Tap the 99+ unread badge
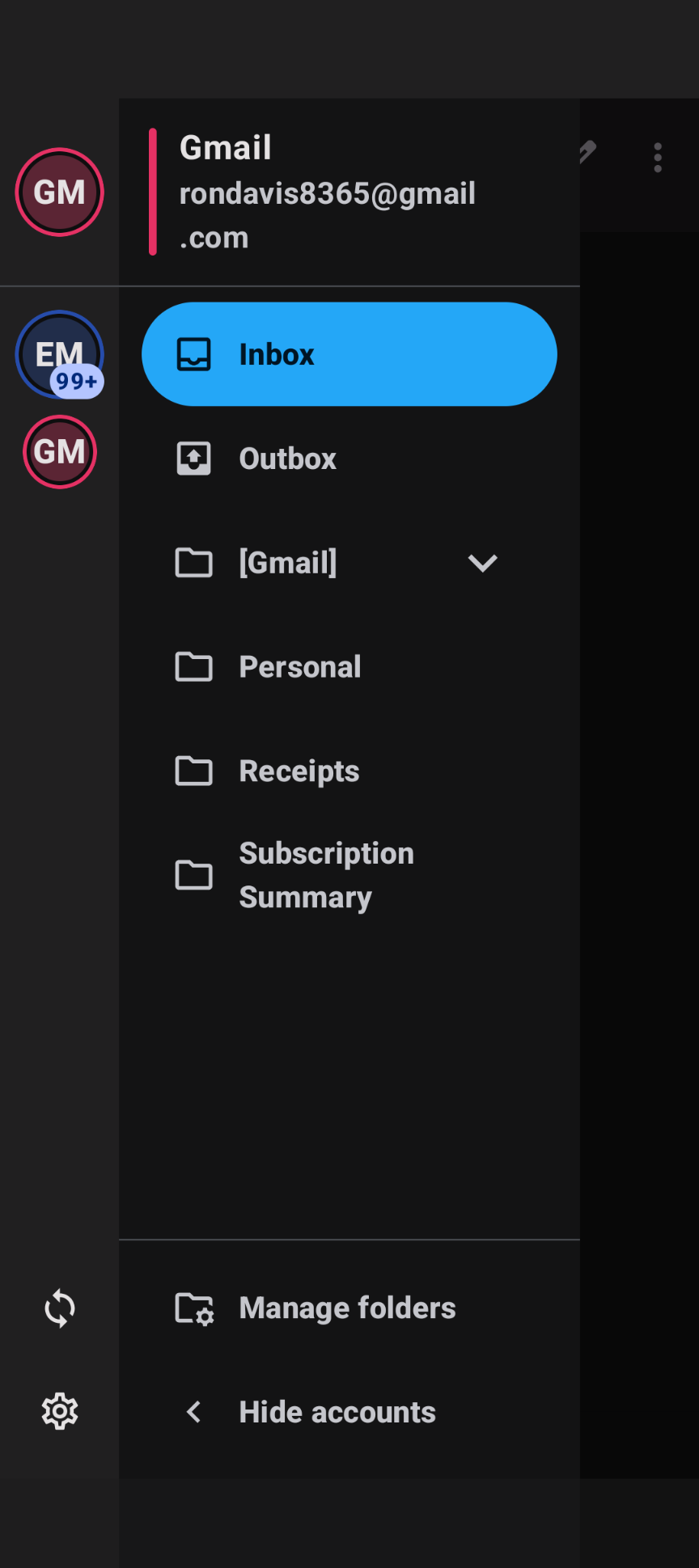The height and width of the screenshot is (1568, 699). point(77,381)
